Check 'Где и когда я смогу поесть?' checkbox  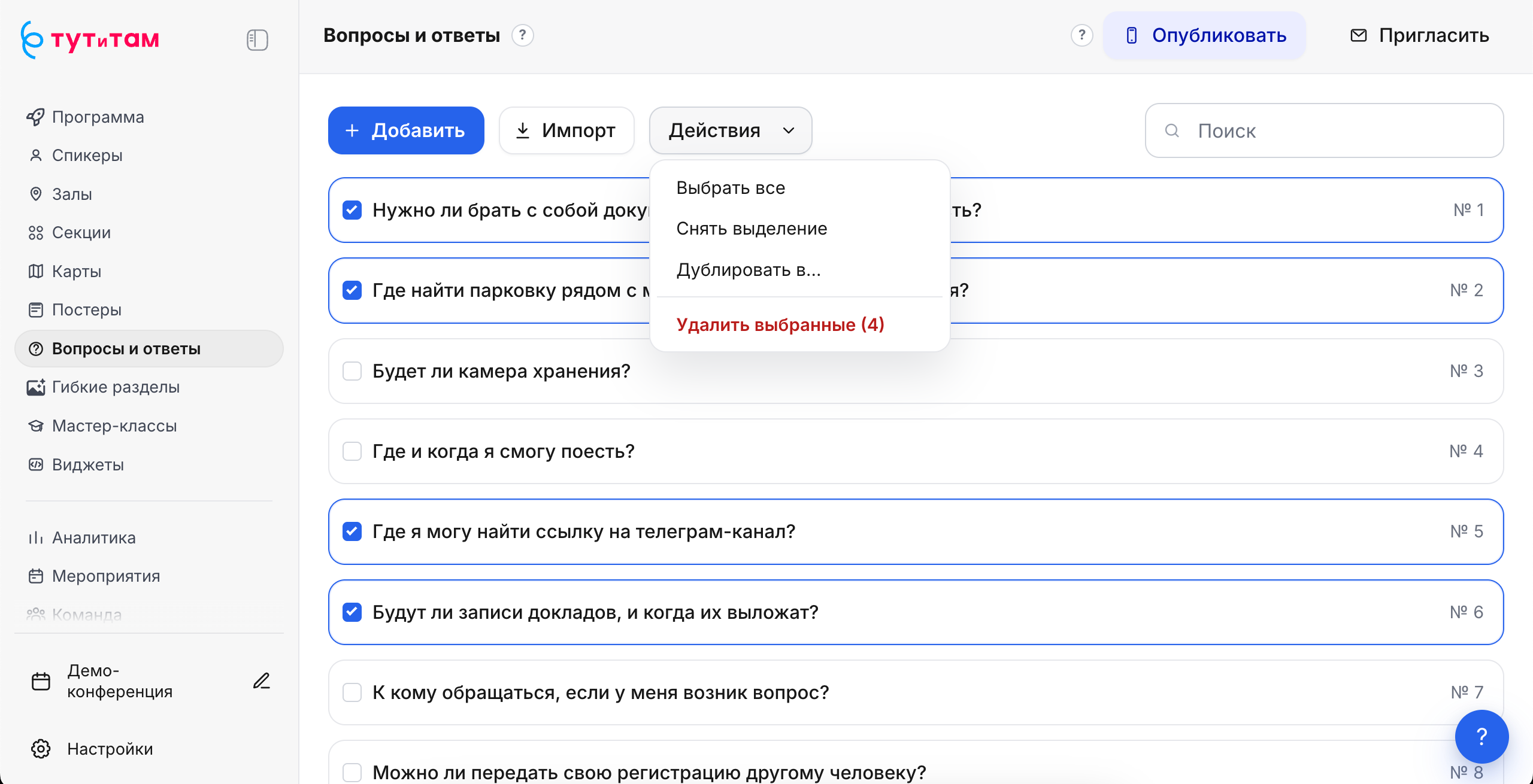pyautogui.click(x=352, y=451)
